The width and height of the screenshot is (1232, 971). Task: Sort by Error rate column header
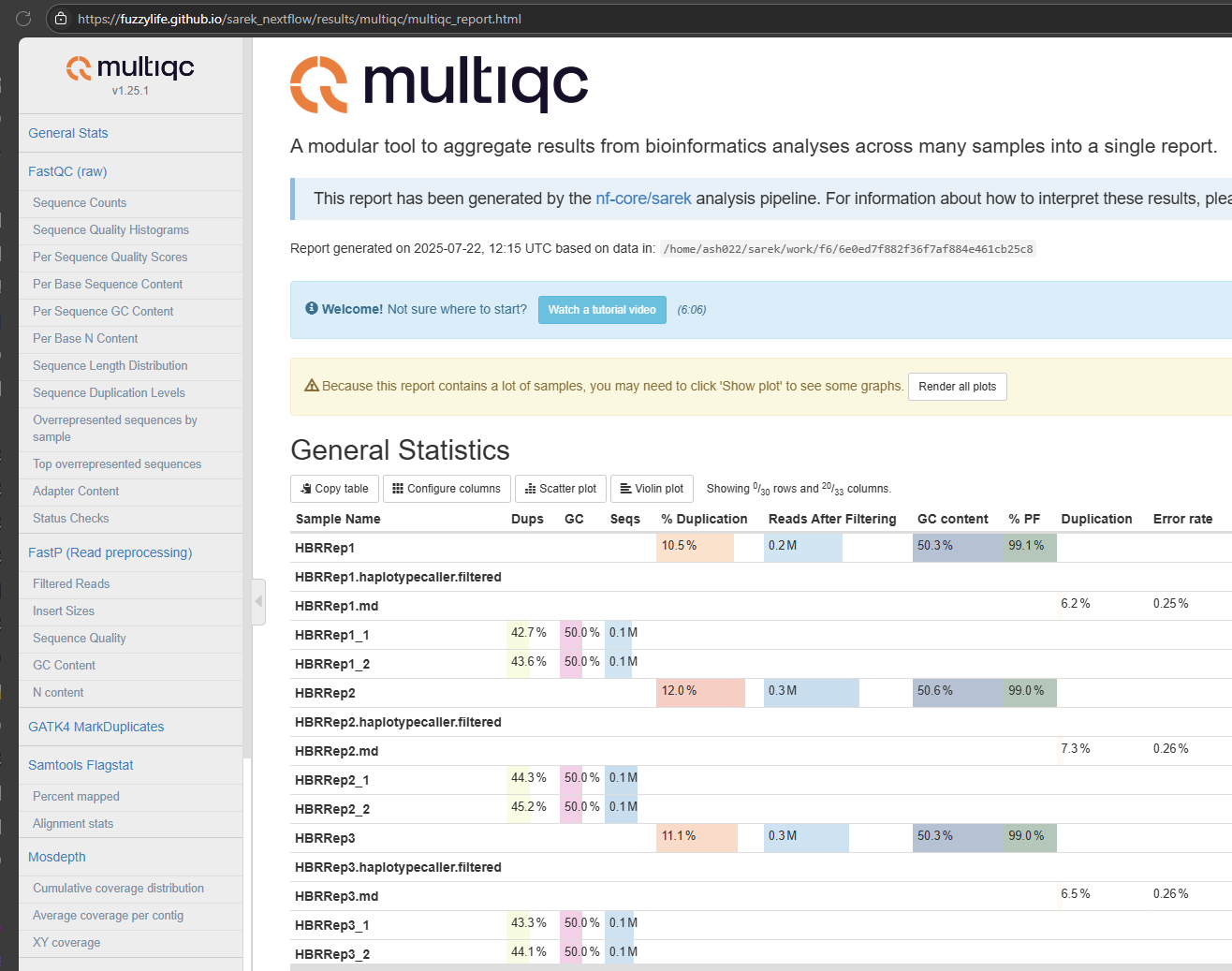coord(1182,519)
